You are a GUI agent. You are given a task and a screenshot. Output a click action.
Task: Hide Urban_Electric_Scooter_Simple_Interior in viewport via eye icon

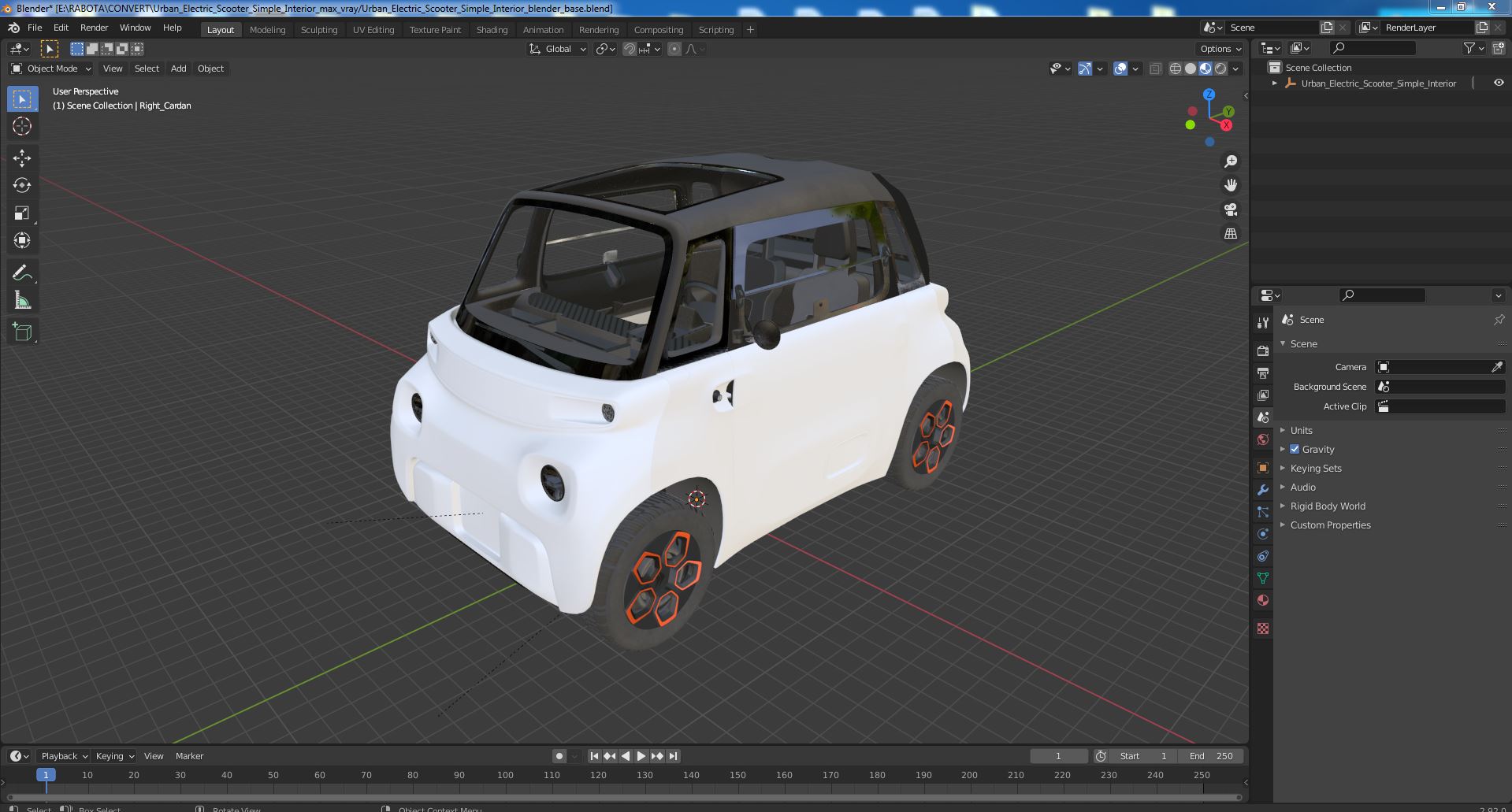[x=1498, y=83]
